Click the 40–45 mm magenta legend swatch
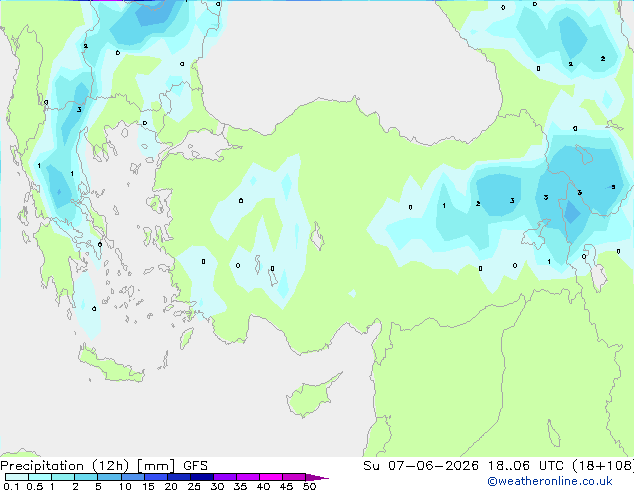Image resolution: width=634 pixels, height=490 pixels. tap(271, 477)
